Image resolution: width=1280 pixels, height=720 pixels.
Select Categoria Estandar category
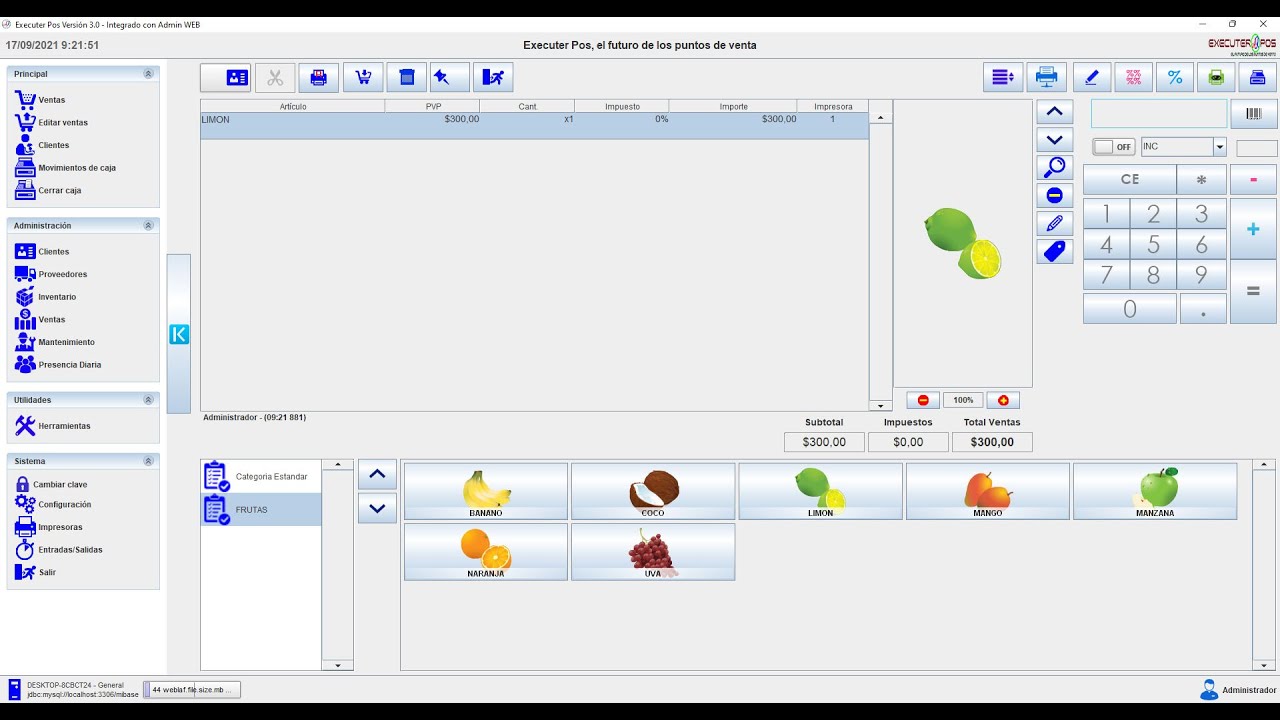tap(262, 477)
